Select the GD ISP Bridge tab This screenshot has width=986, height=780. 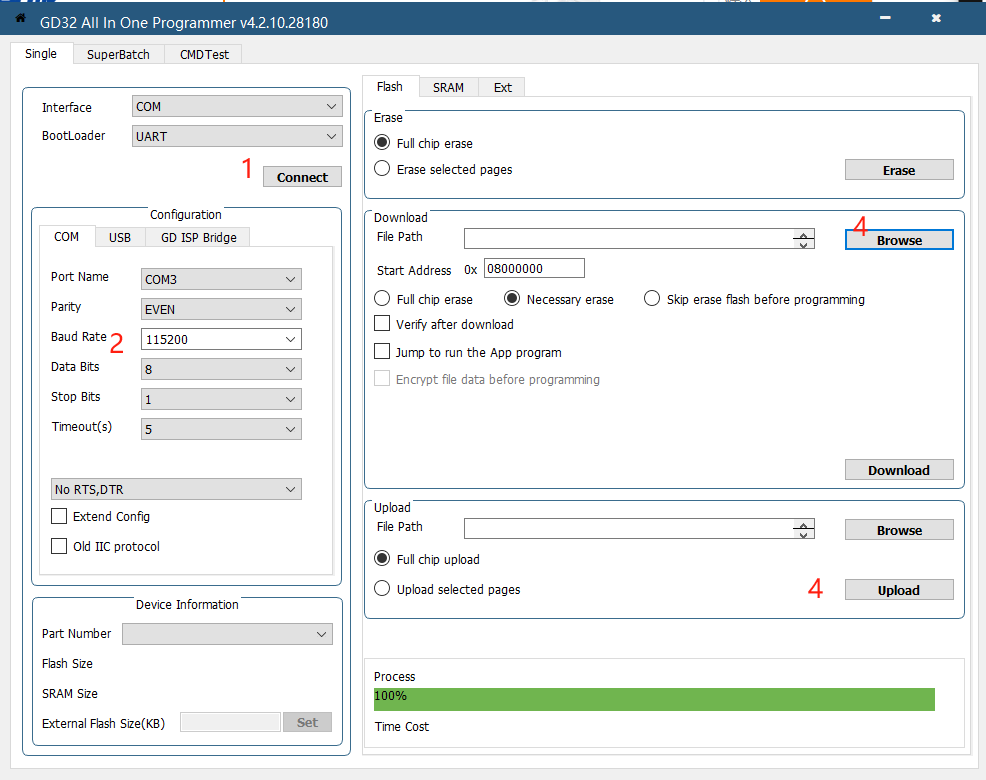click(x=198, y=237)
